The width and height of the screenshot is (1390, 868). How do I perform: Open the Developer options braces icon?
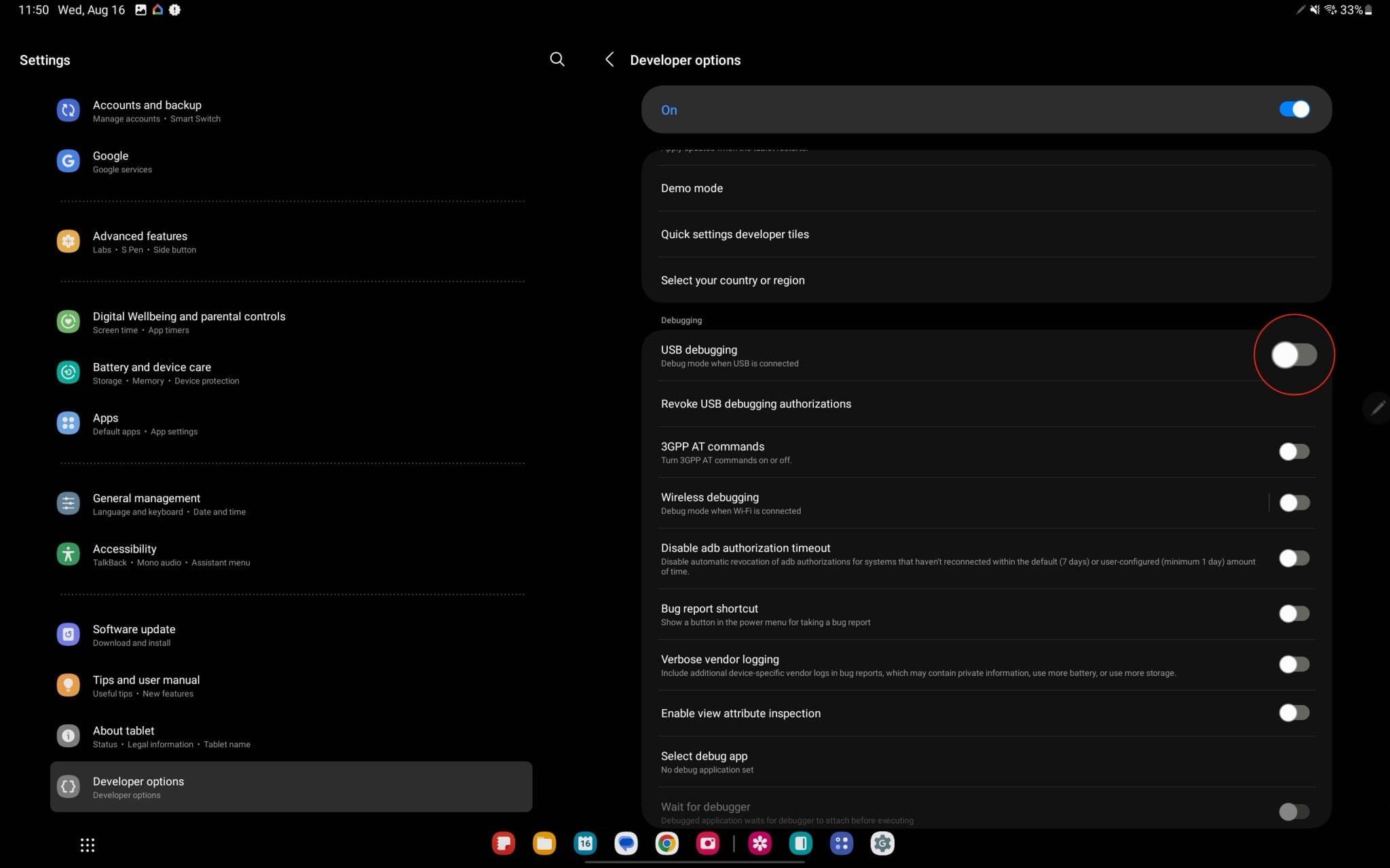68,787
